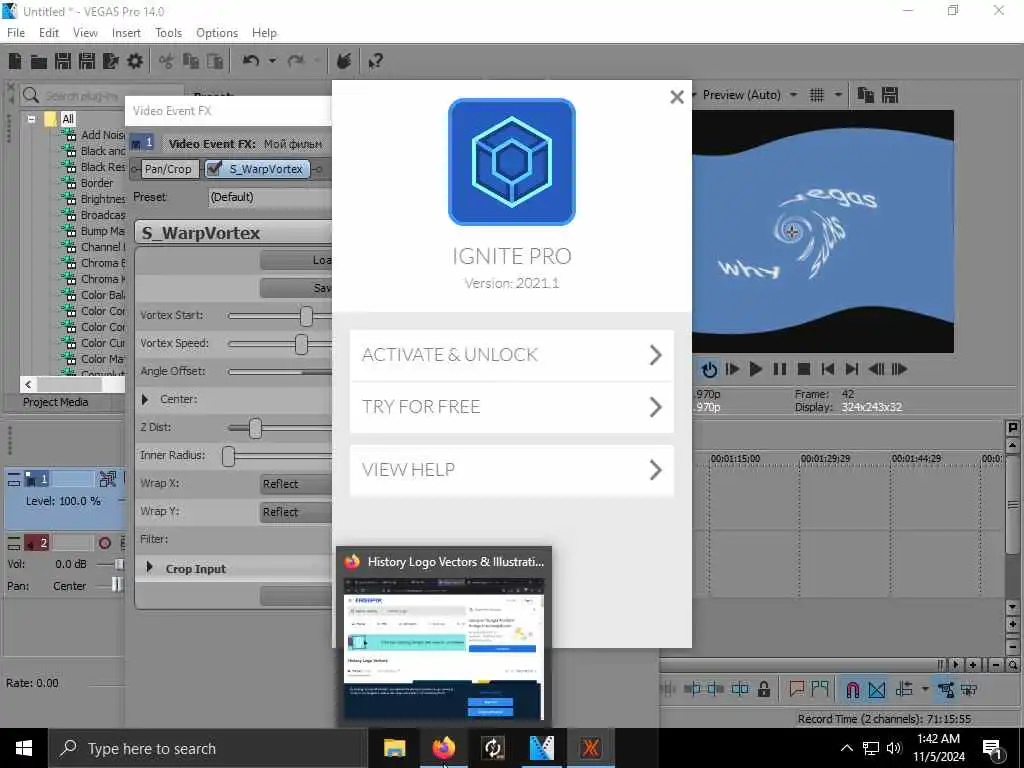Click the Undo arrow icon
Viewport: 1024px width, 768px height.
[x=251, y=61]
